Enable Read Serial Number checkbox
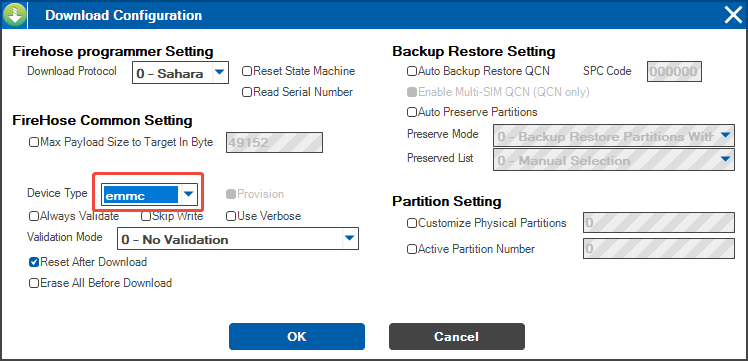Viewport: 748px width, 361px height. 247,93
